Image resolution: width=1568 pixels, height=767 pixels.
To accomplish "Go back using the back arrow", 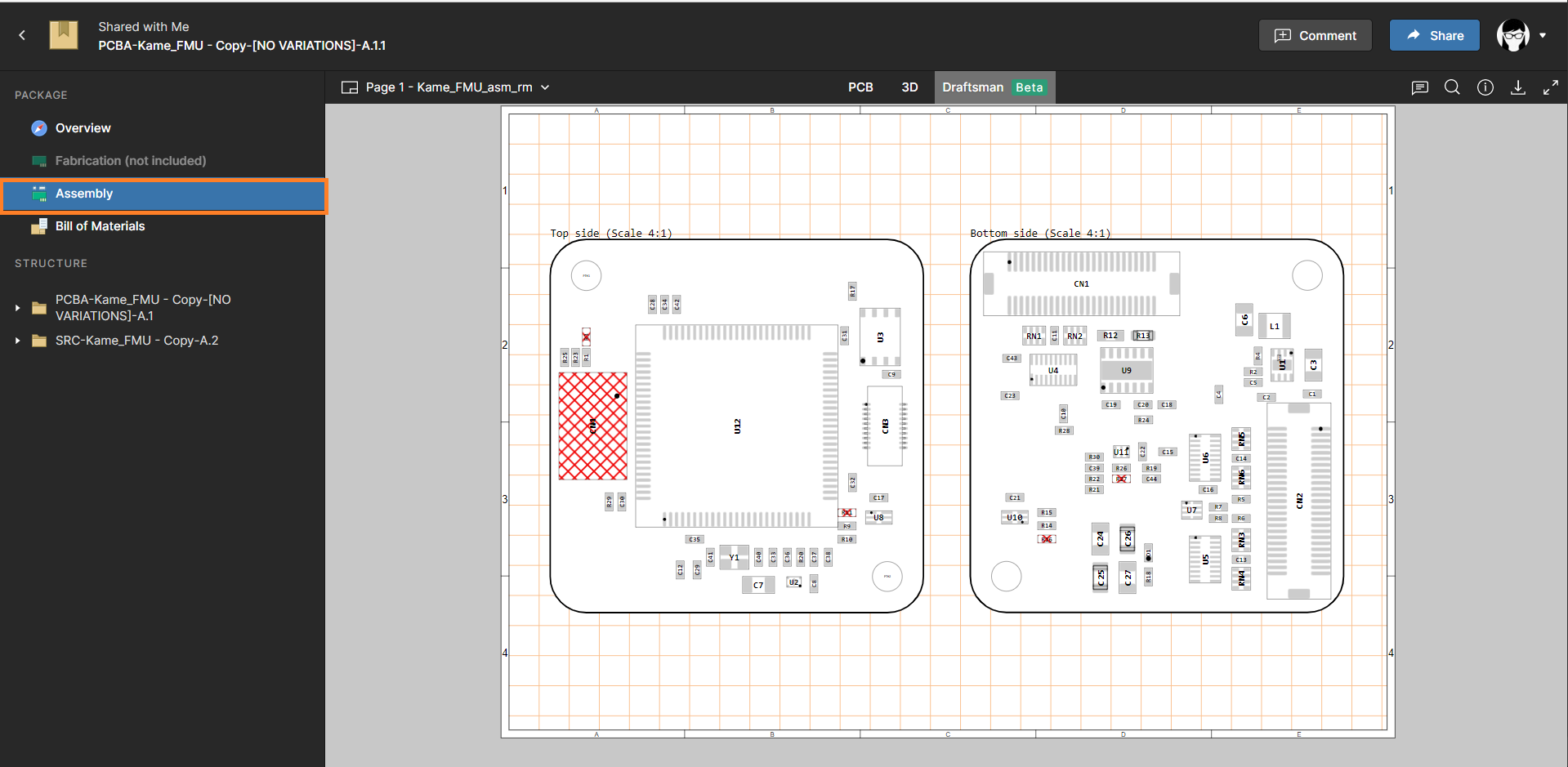I will click(21, 35).
